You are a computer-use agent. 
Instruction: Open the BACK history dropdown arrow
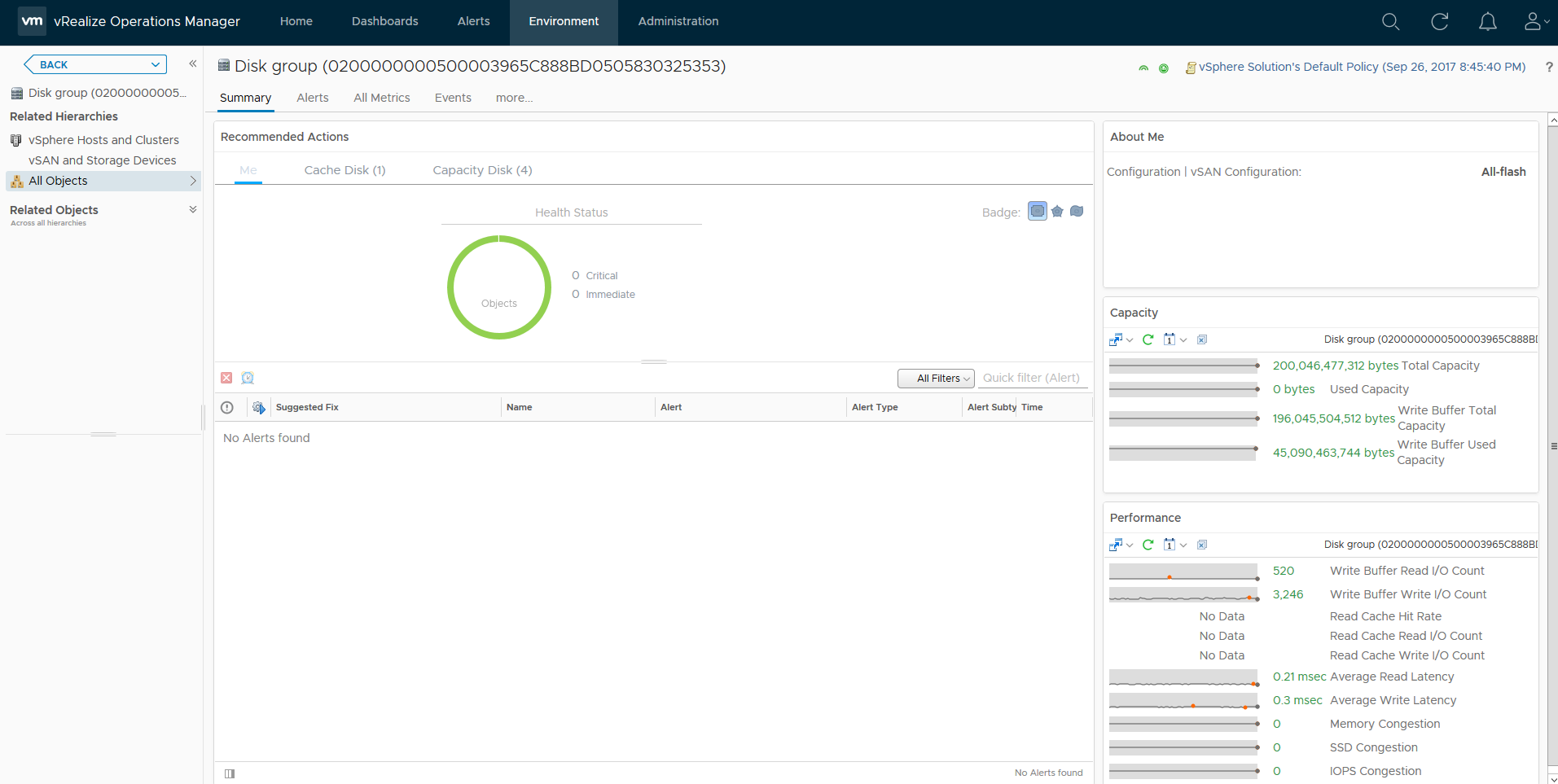(x=155, y=64)
